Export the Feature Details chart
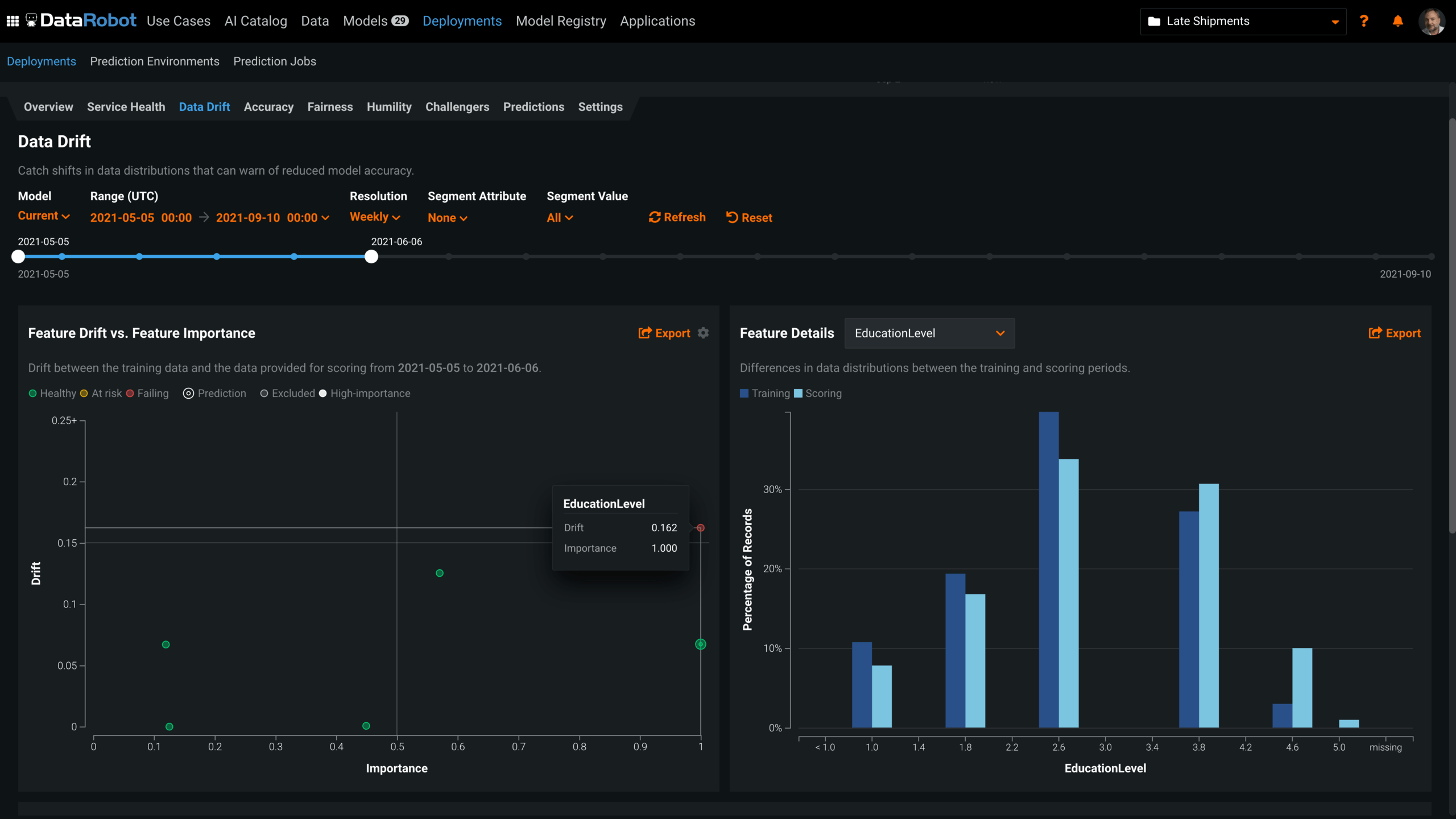Viewport: 1456px width, 819px height. click(x=1395, y=333)
